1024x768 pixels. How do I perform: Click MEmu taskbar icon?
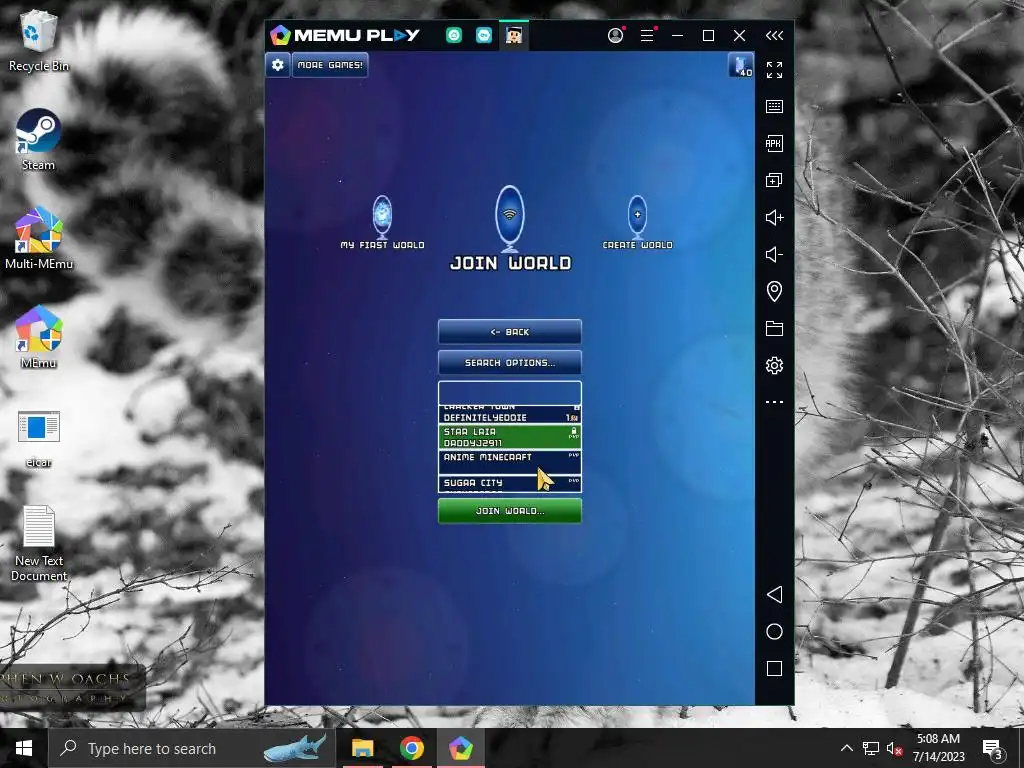461,748
